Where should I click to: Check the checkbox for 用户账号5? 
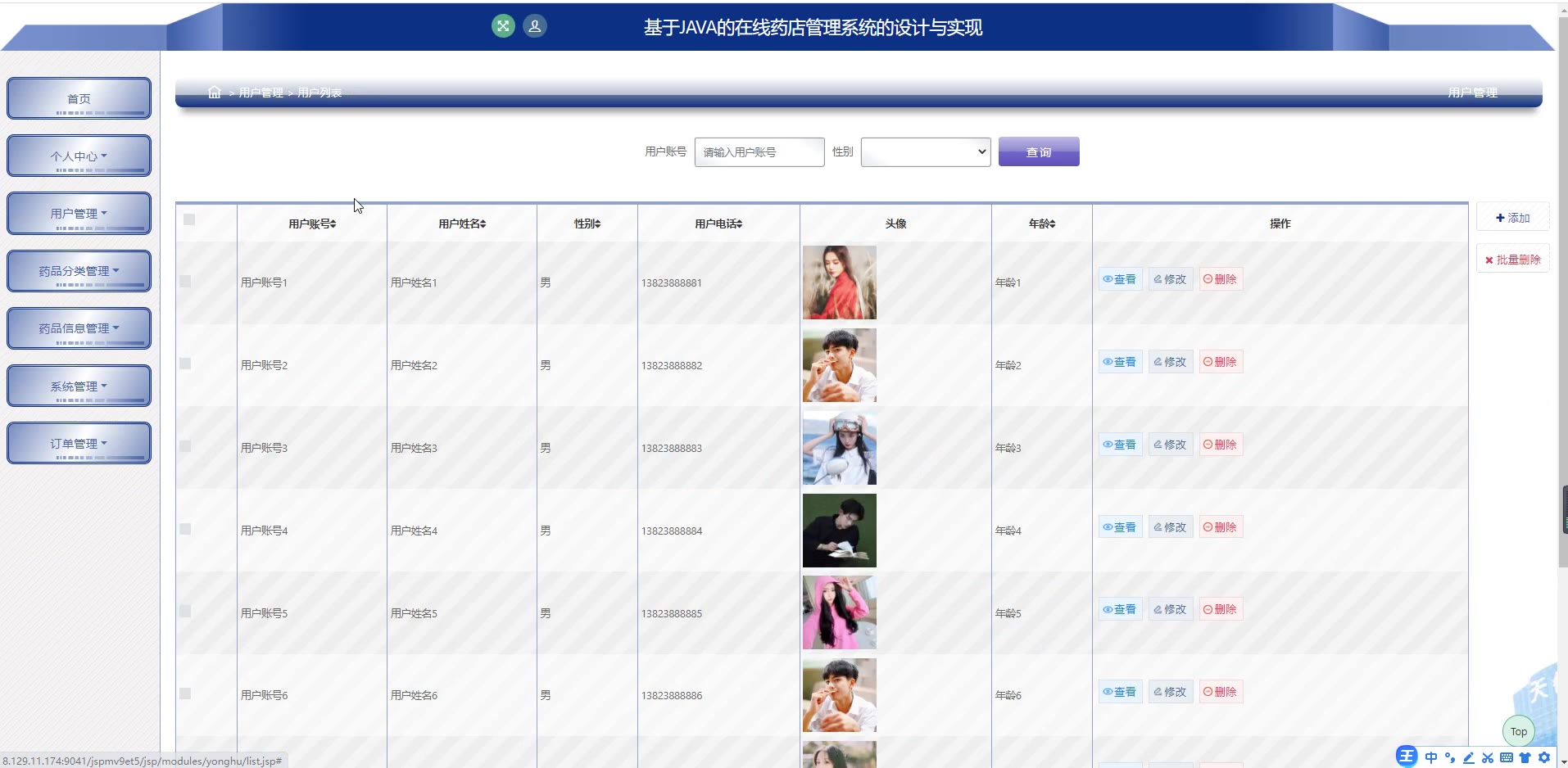point(185,611)
